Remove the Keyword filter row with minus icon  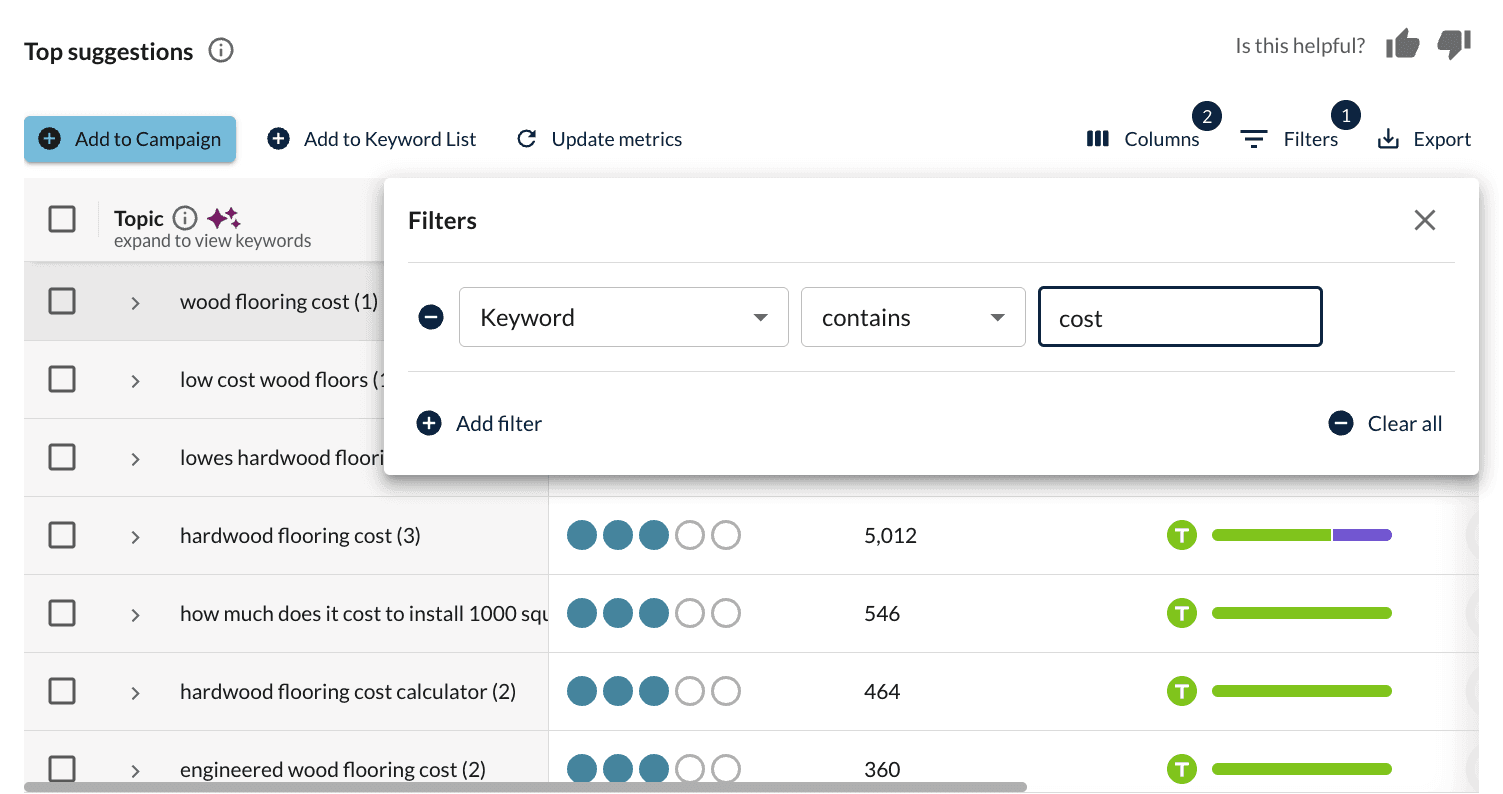point(431,318)
